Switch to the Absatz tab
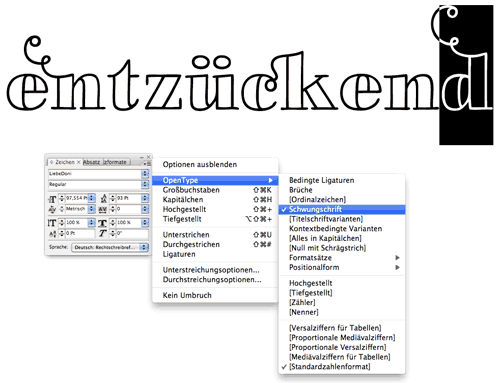Screen dimensions: 500x383 pyautogui.click(x=91, y=162)
